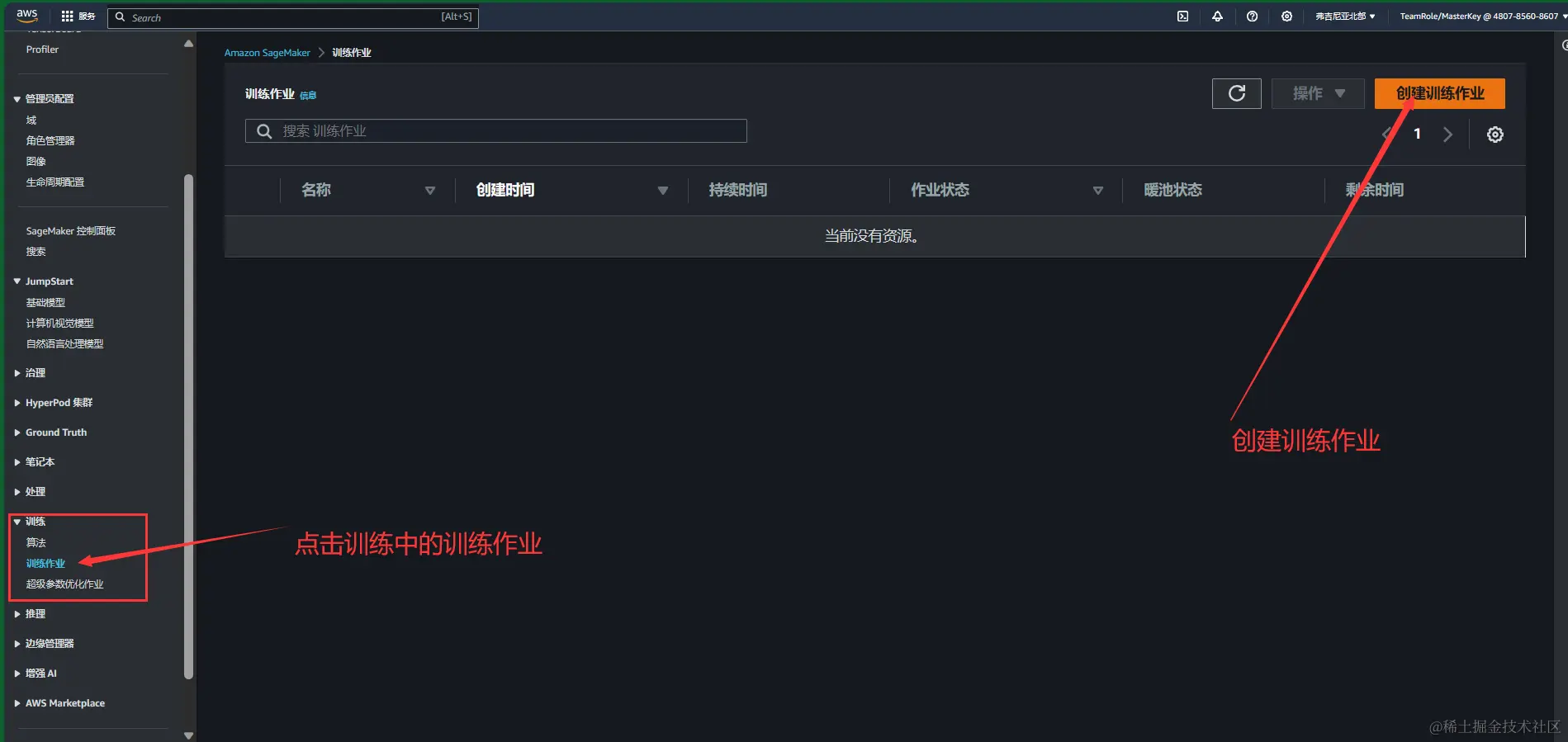Expand the AWS Marketplace section
The height and width of the screenshot is (742, 1568).
[17, 703]
